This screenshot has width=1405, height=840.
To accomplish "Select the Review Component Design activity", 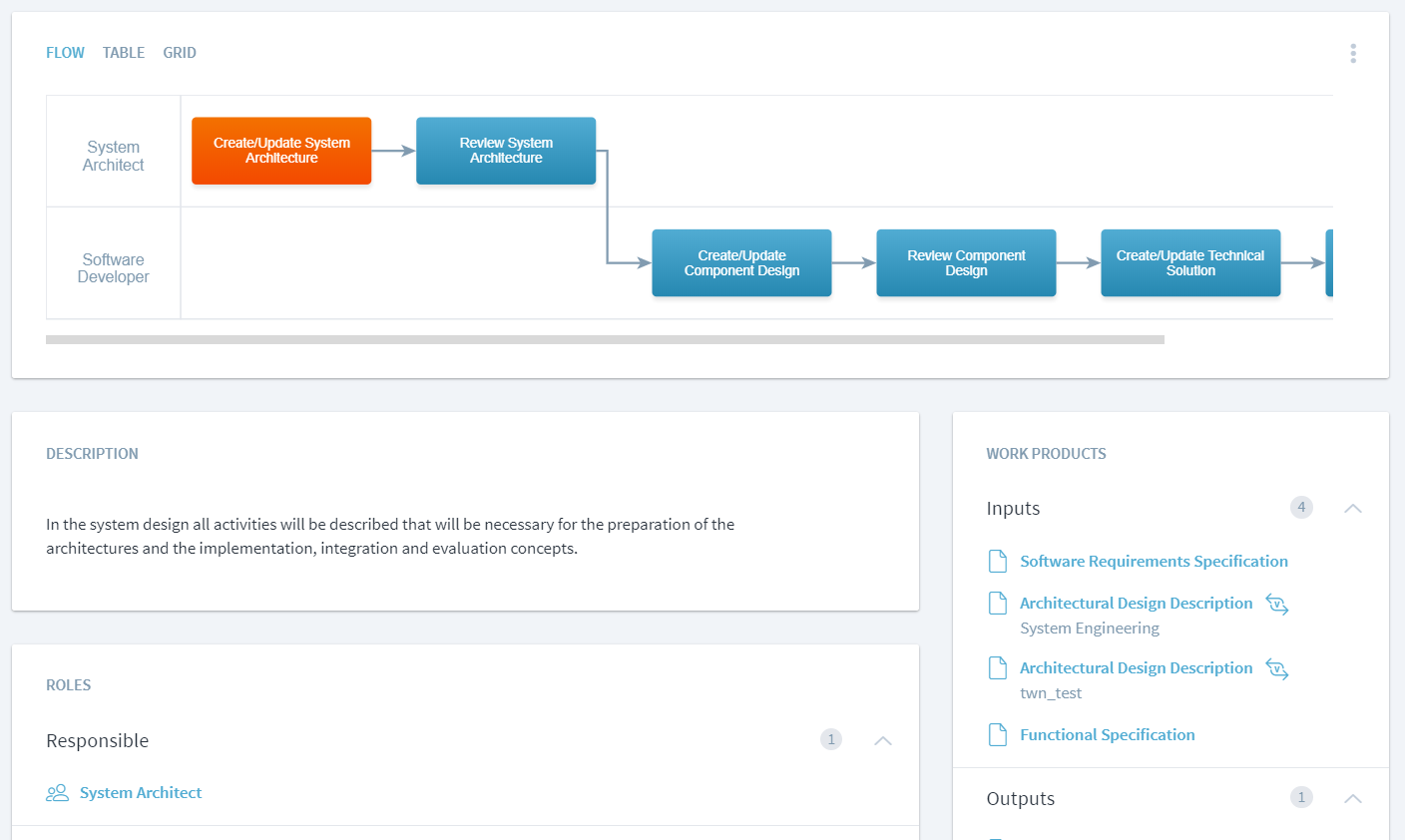I will 966,263.
